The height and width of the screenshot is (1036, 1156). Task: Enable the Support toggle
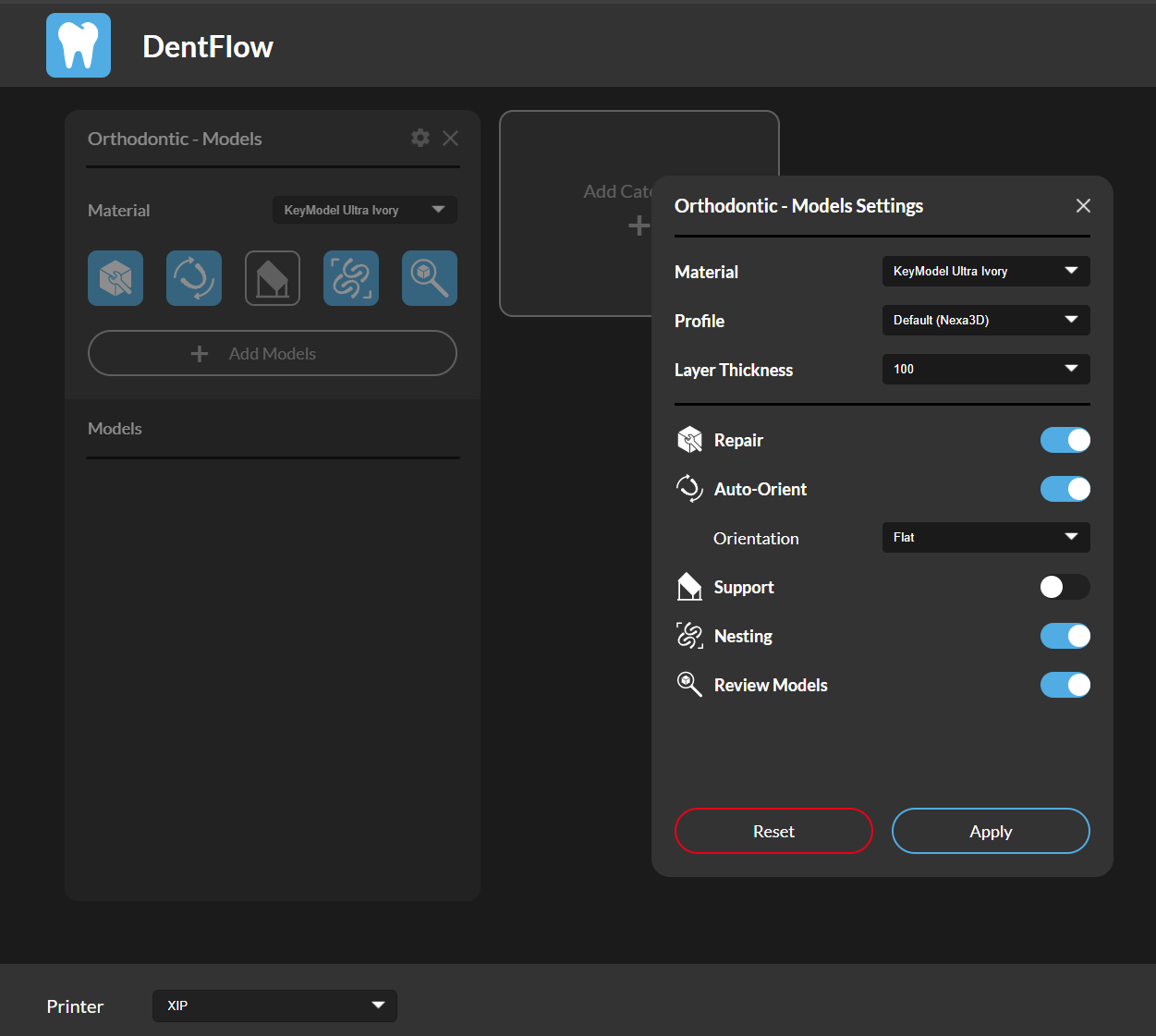[x=1065, y=587]
